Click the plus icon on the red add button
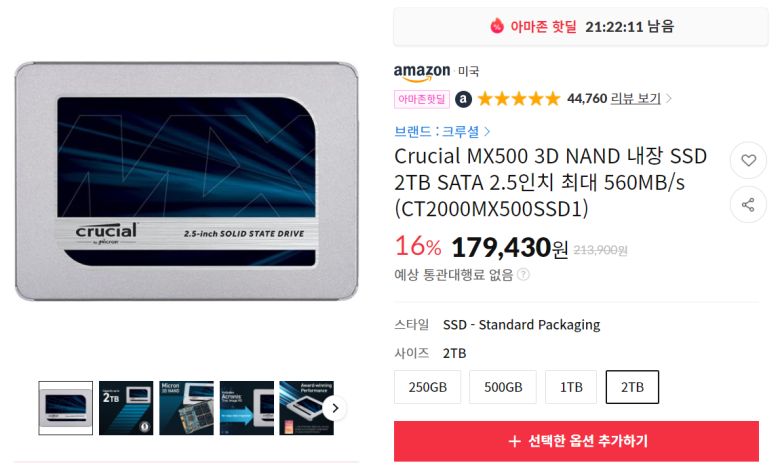The width and height of the screenshot is (780, 463). (x=515, y=441)
